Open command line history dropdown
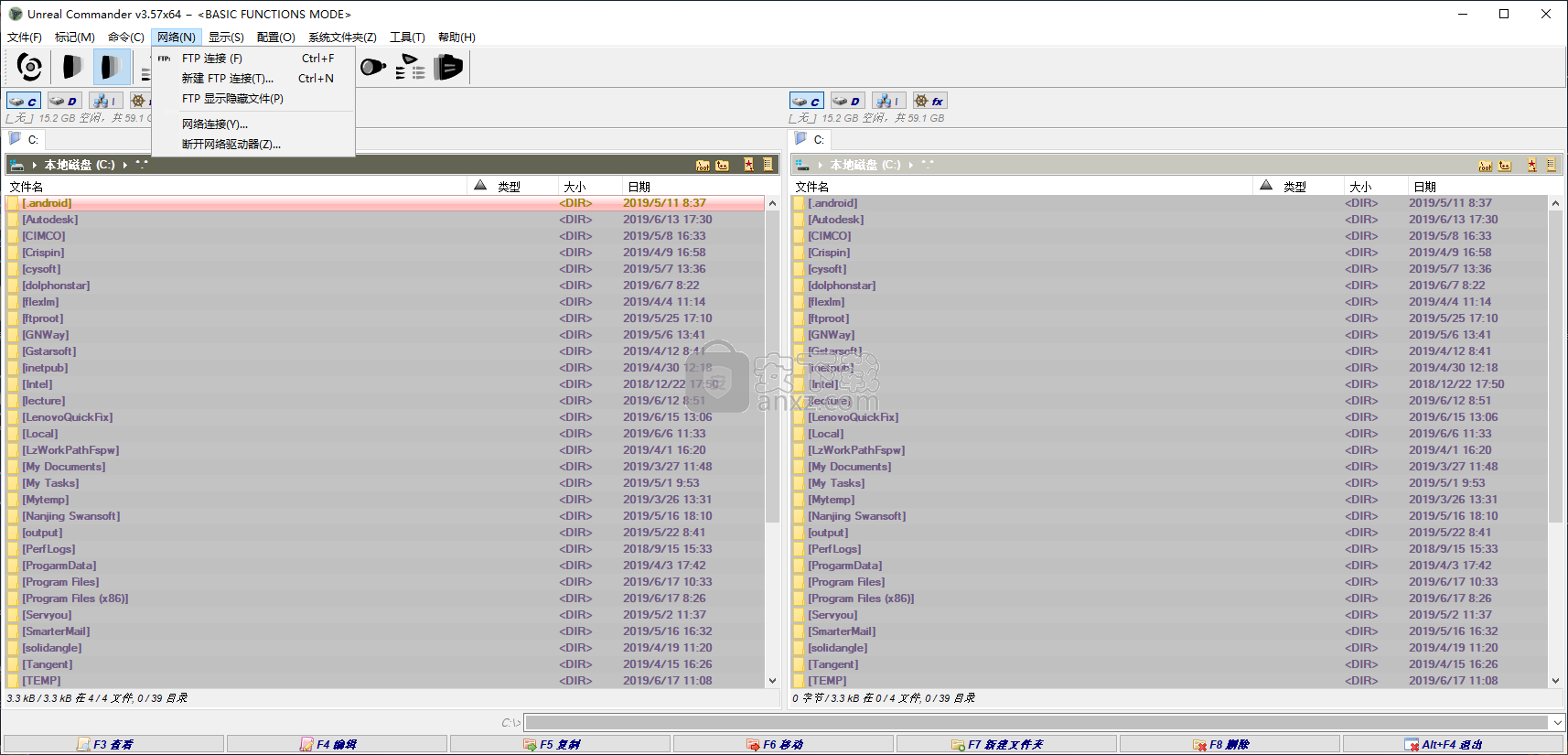1568x755 pixels. coord(1557,723)
